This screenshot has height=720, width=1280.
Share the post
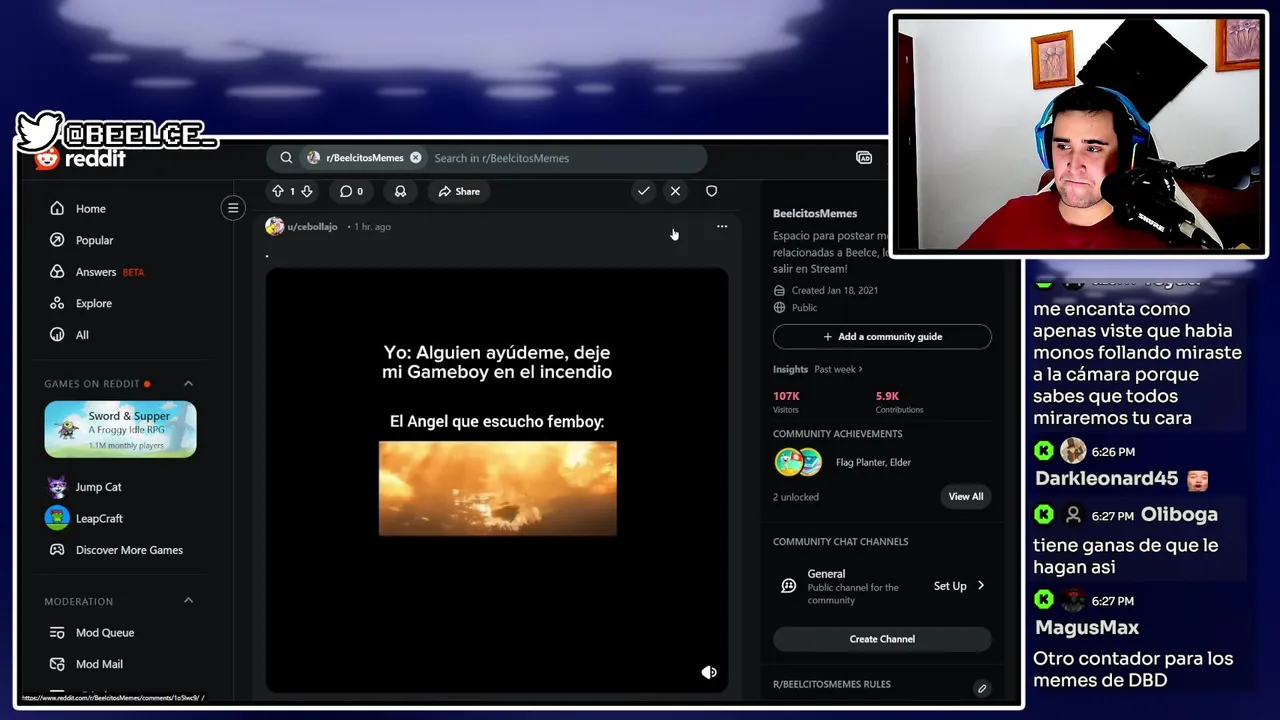click(460, 191)
